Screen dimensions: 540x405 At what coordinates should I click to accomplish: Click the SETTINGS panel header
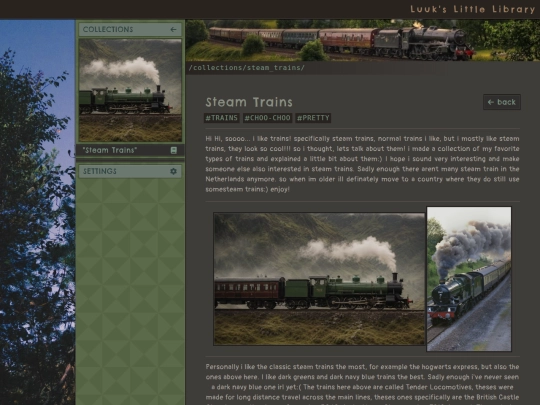(130, 171)
